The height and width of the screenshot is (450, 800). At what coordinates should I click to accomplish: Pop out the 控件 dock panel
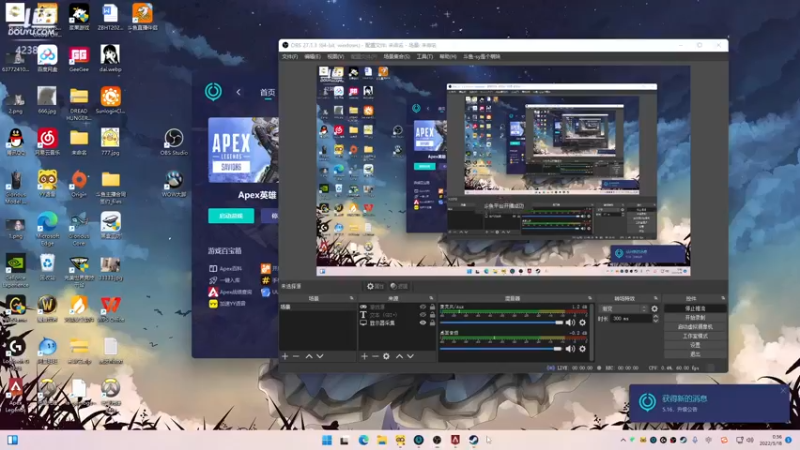pos(723,298)
